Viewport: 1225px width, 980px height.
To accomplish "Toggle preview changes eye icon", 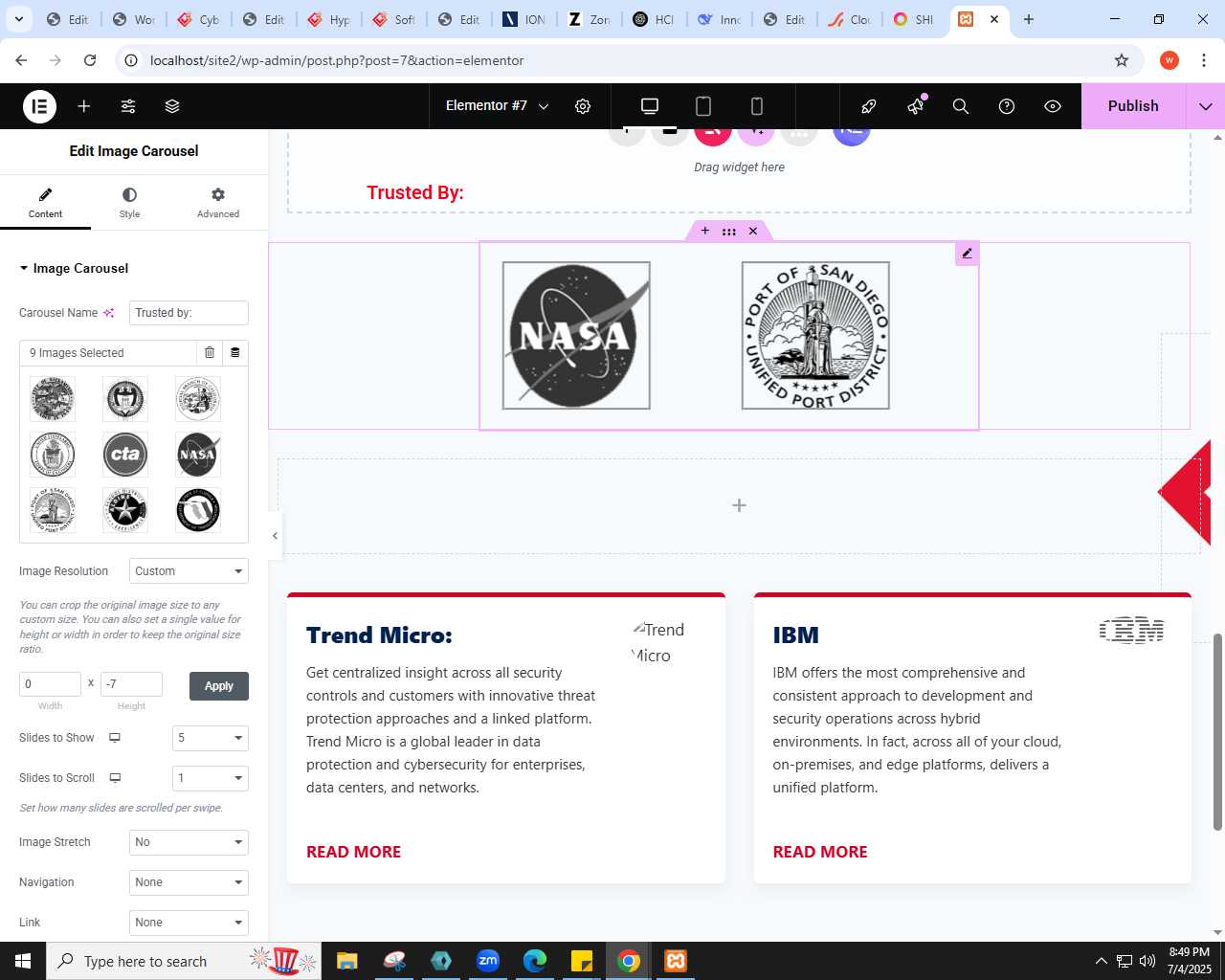I will point(1053,106).
